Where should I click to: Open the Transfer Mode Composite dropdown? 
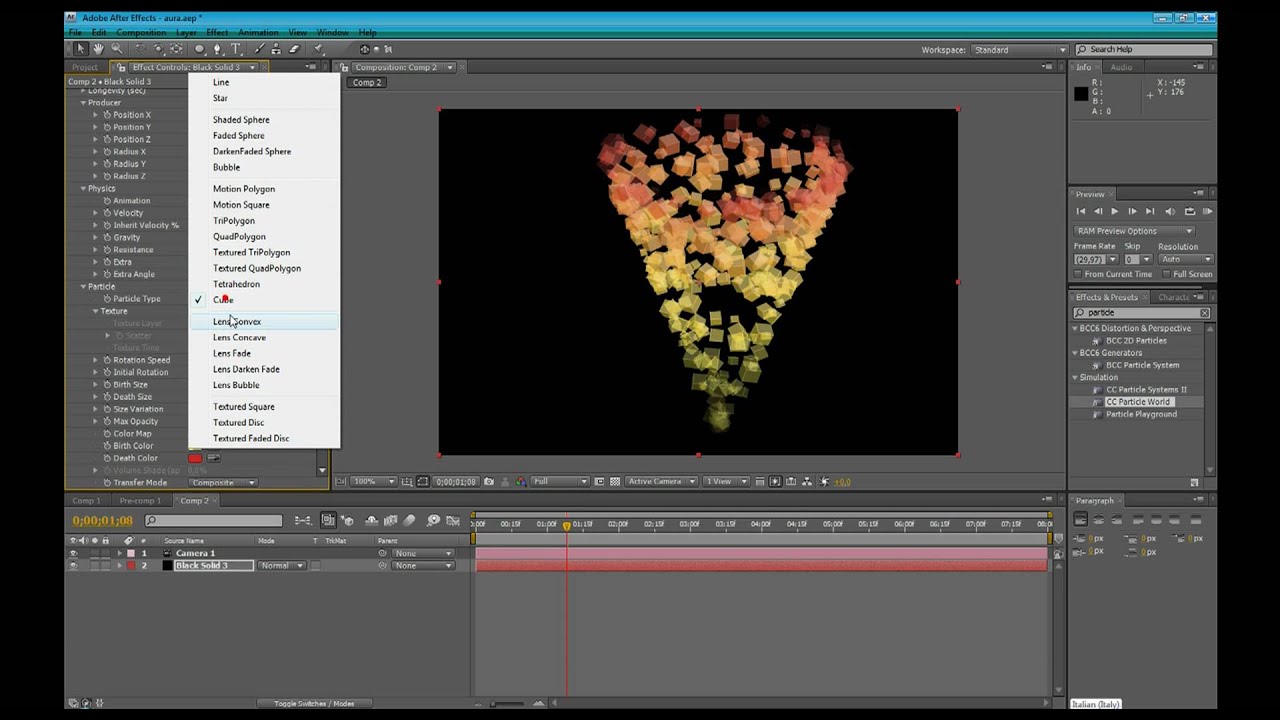(223, 483)
